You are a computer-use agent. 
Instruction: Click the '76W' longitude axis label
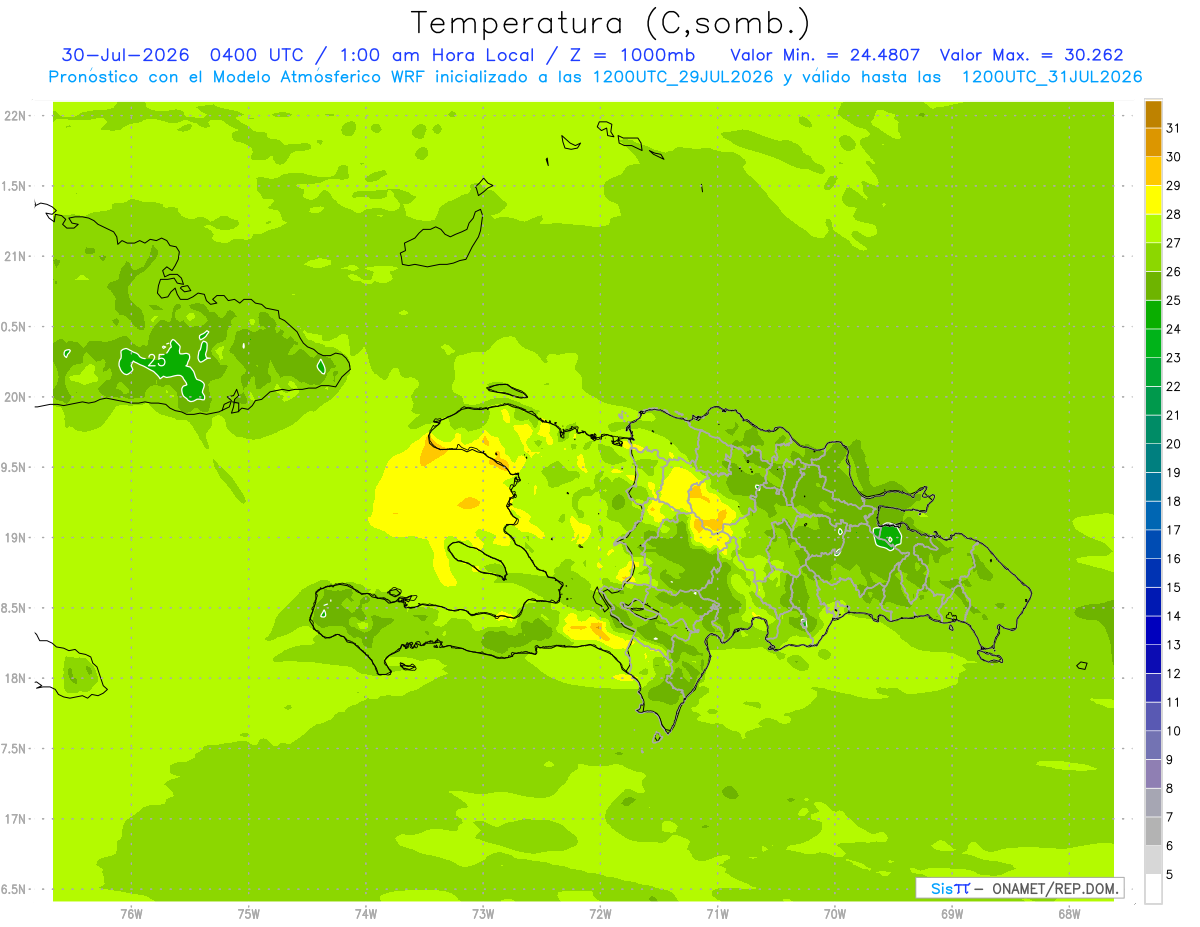[131, 914]
